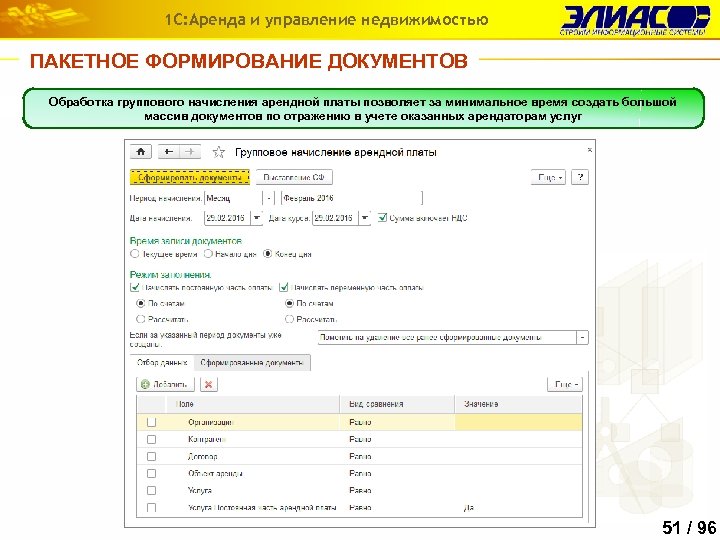The image size is (720, 540).
Task: Go back with the left arrow button
Action: tap(169, 152)
